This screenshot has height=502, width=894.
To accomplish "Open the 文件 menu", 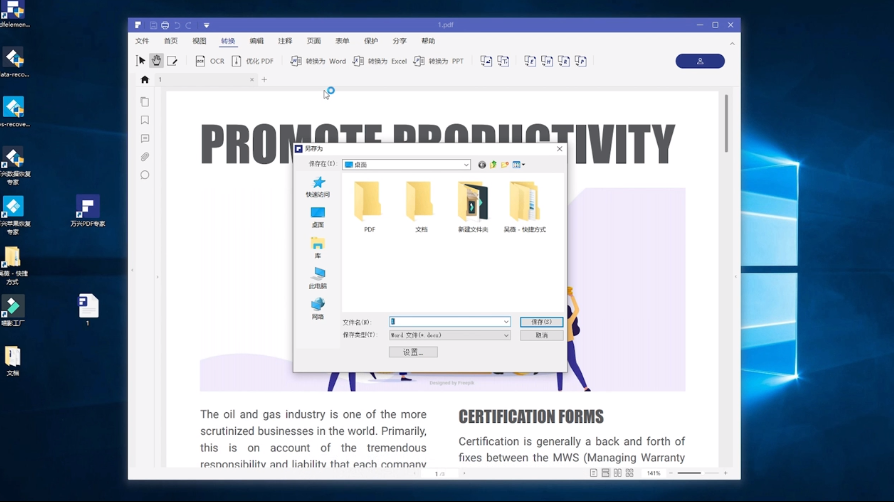I will click(142, 41).
